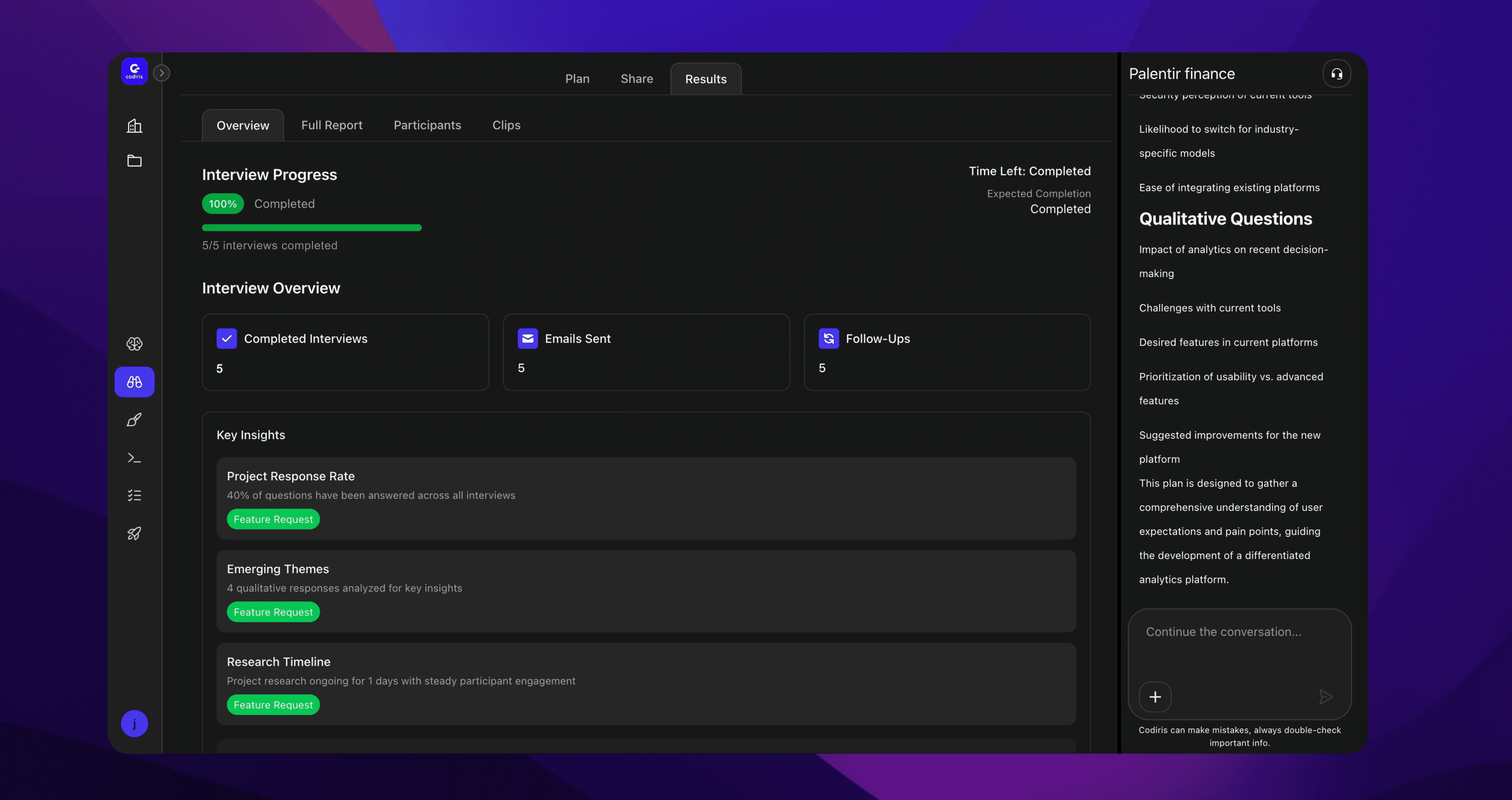1512x800 pixels.
Task: Click the Codiris logo icon
Action: [x=134, y=72]
